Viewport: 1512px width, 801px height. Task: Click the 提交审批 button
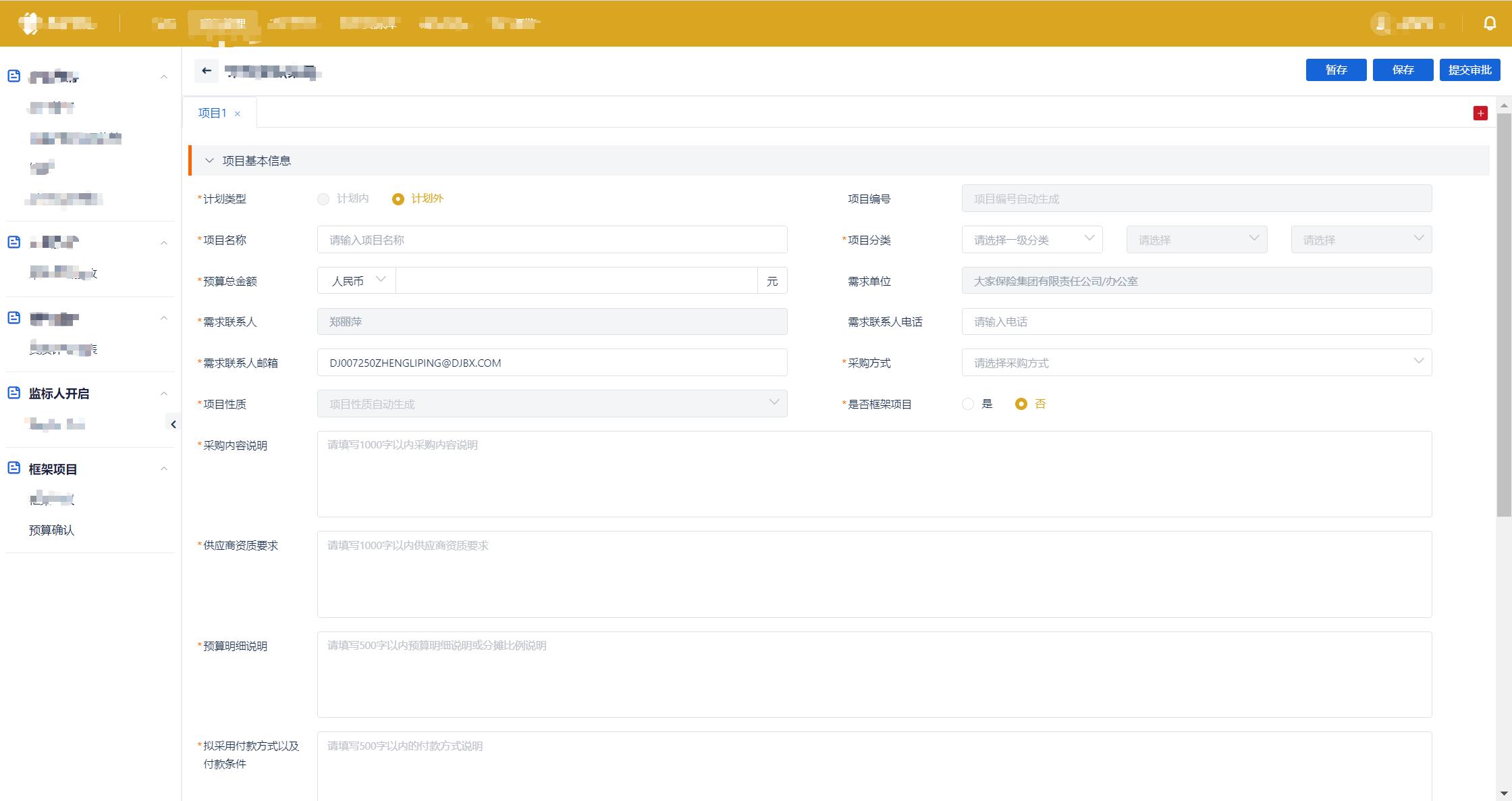click(x=1470, y=70)
